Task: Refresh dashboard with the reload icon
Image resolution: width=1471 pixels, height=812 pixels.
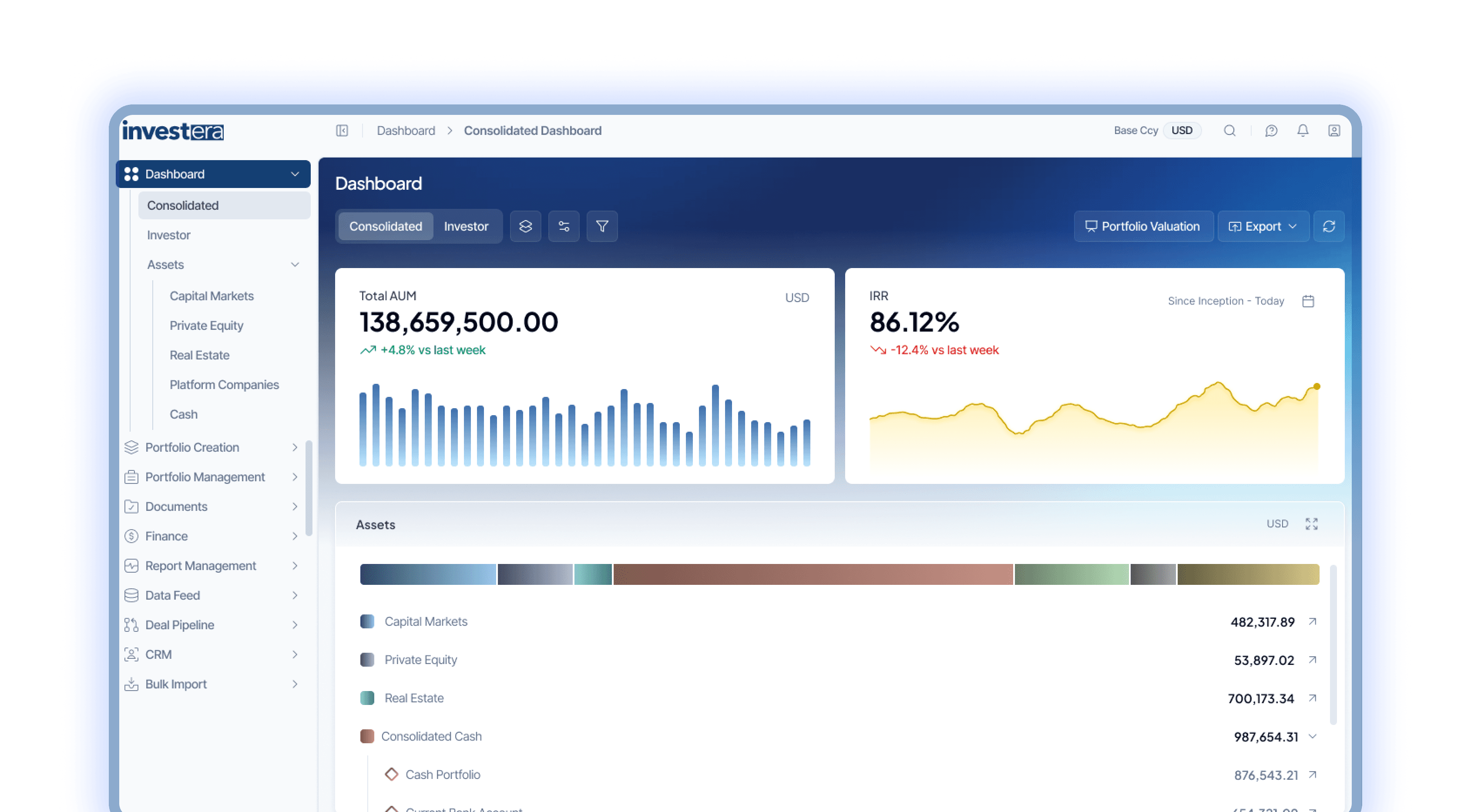Action: [x=1329, y=226]
